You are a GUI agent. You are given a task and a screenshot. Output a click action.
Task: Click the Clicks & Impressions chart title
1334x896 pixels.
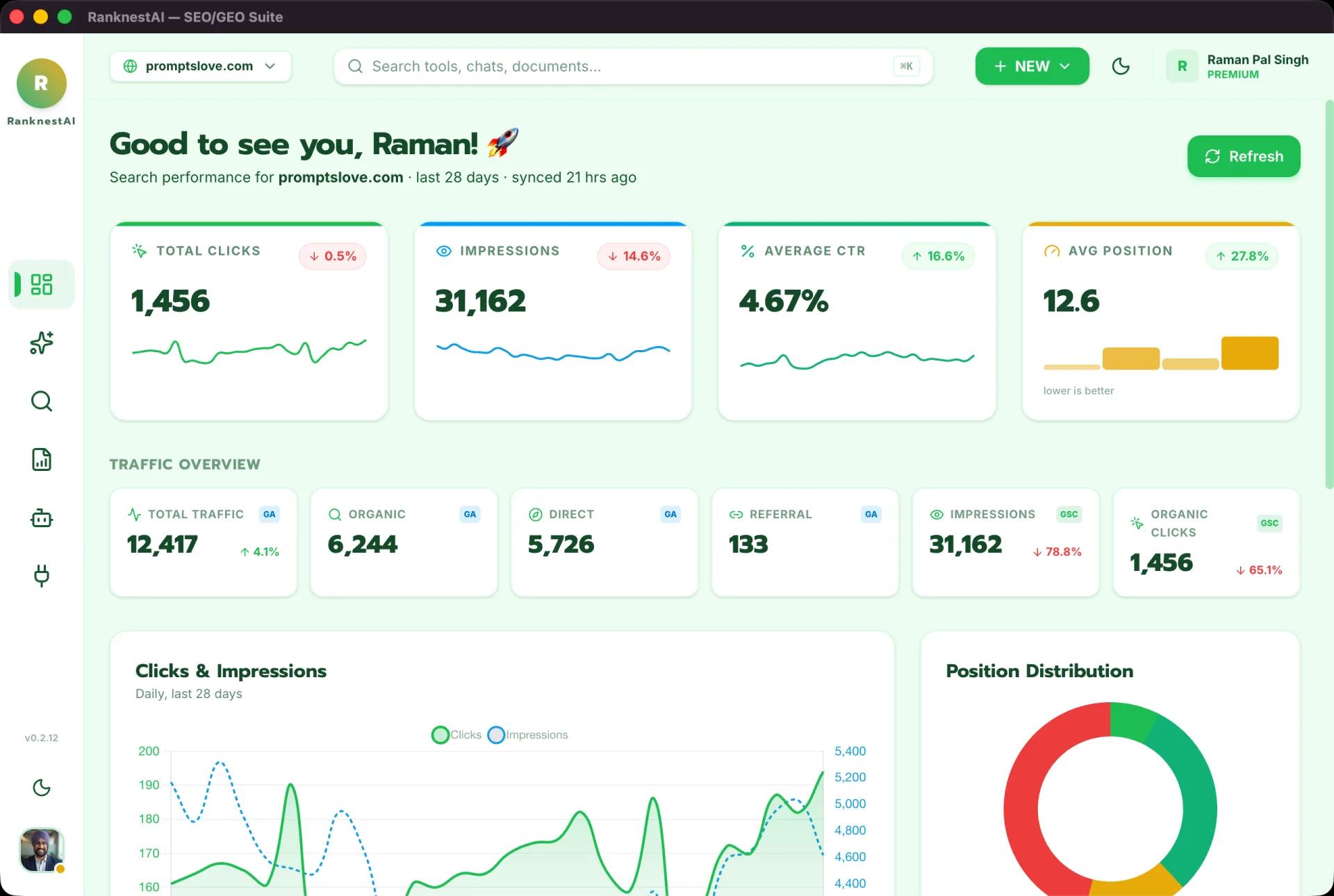click(x=231, y=671)
